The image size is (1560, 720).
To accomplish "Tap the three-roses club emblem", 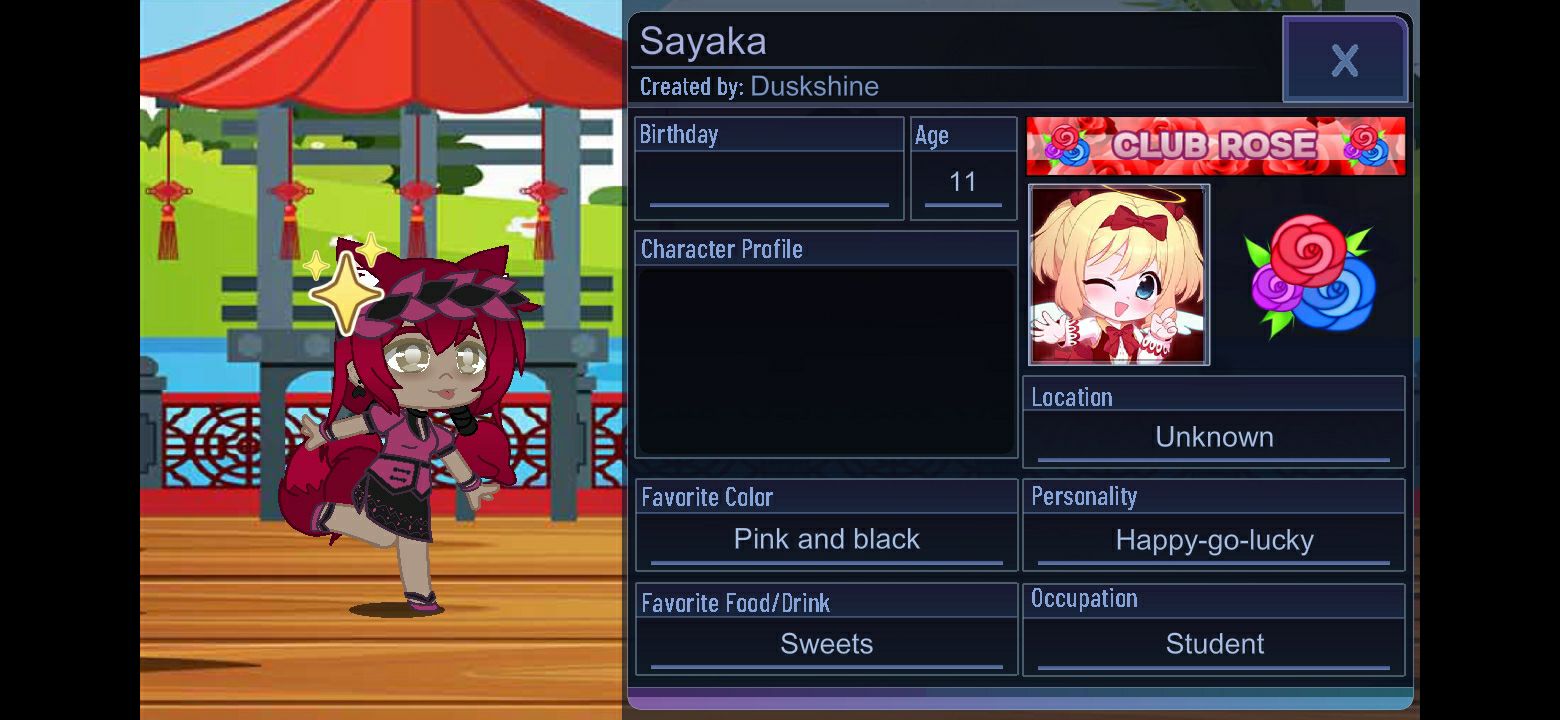I will [x=1312, y=275].
